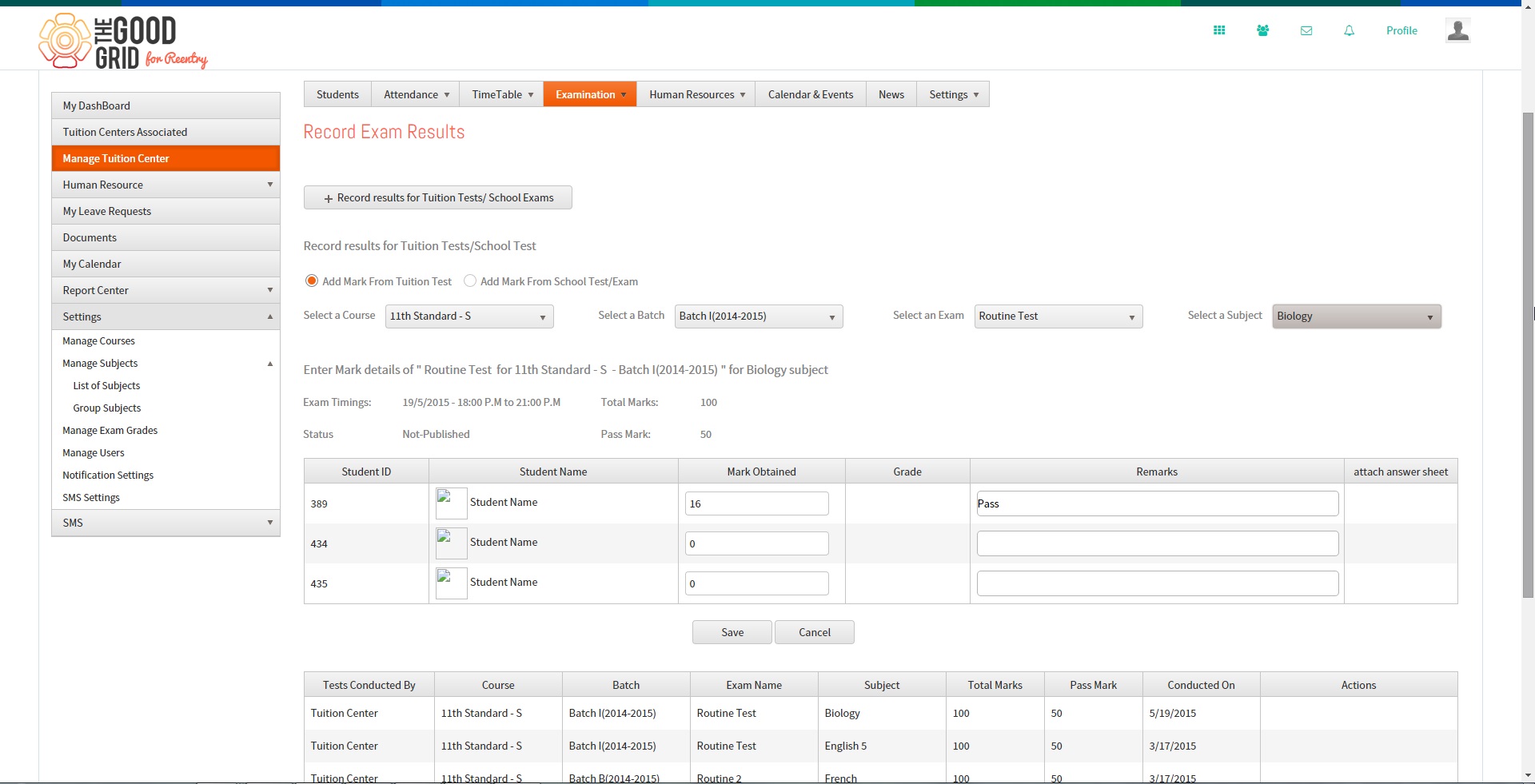The height and width of the screenshot is (784, 1535).
Task: Click remarks field containing Pass
Action: click(x=1158, y=503)
